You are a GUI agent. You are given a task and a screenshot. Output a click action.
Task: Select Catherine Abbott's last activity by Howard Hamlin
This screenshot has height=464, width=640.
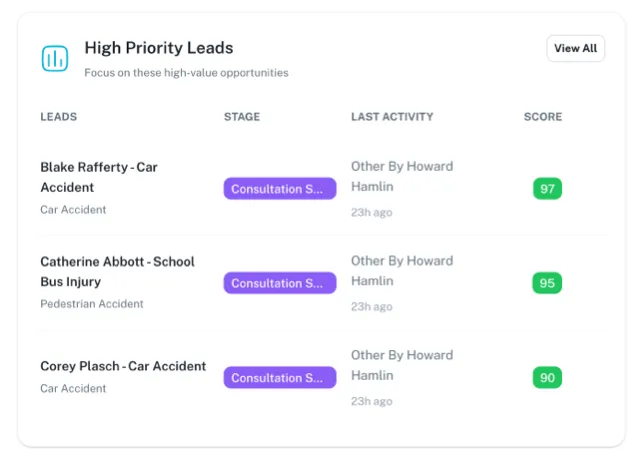tap(401, 271)
